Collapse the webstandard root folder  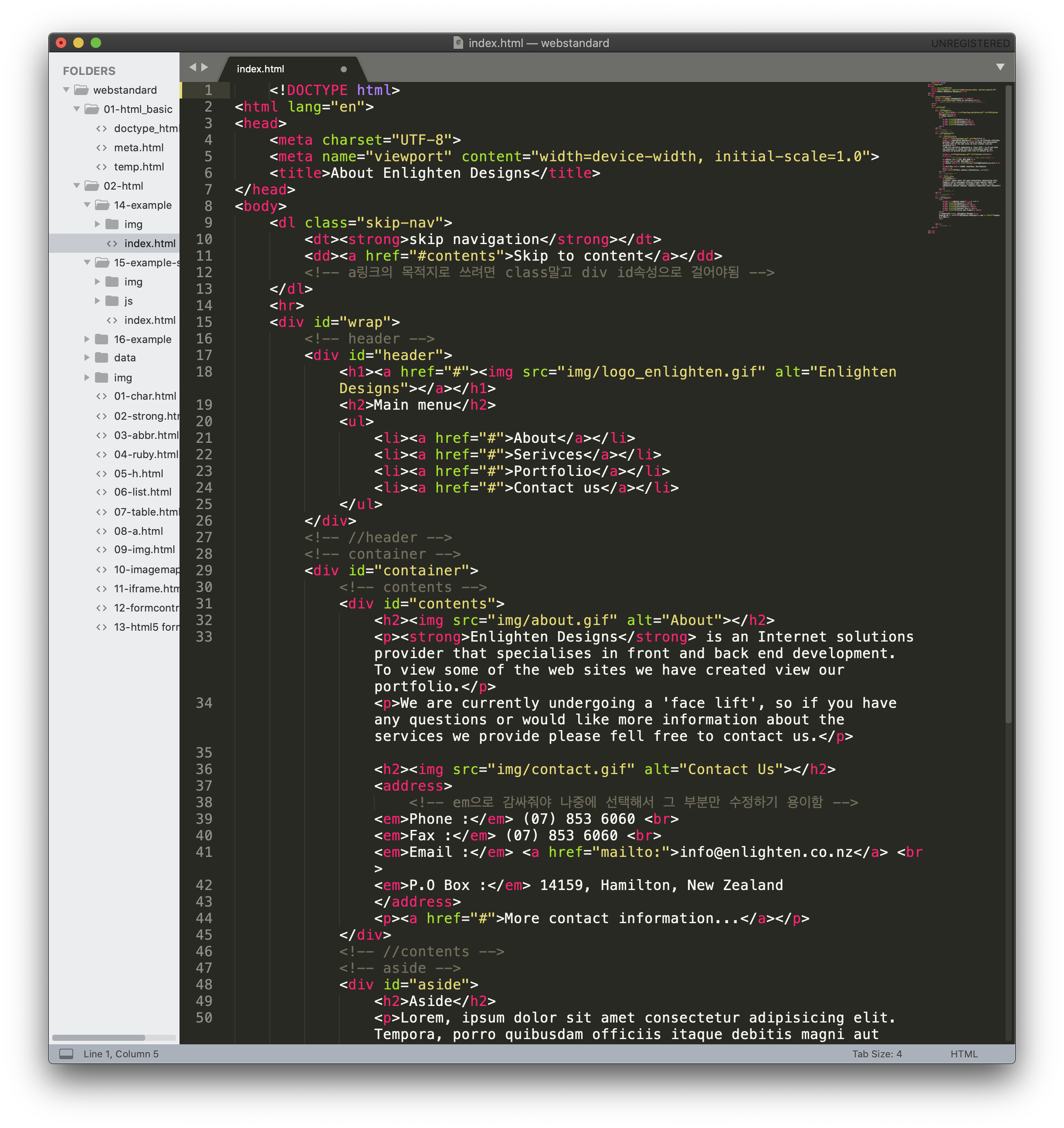click(66, 90)
